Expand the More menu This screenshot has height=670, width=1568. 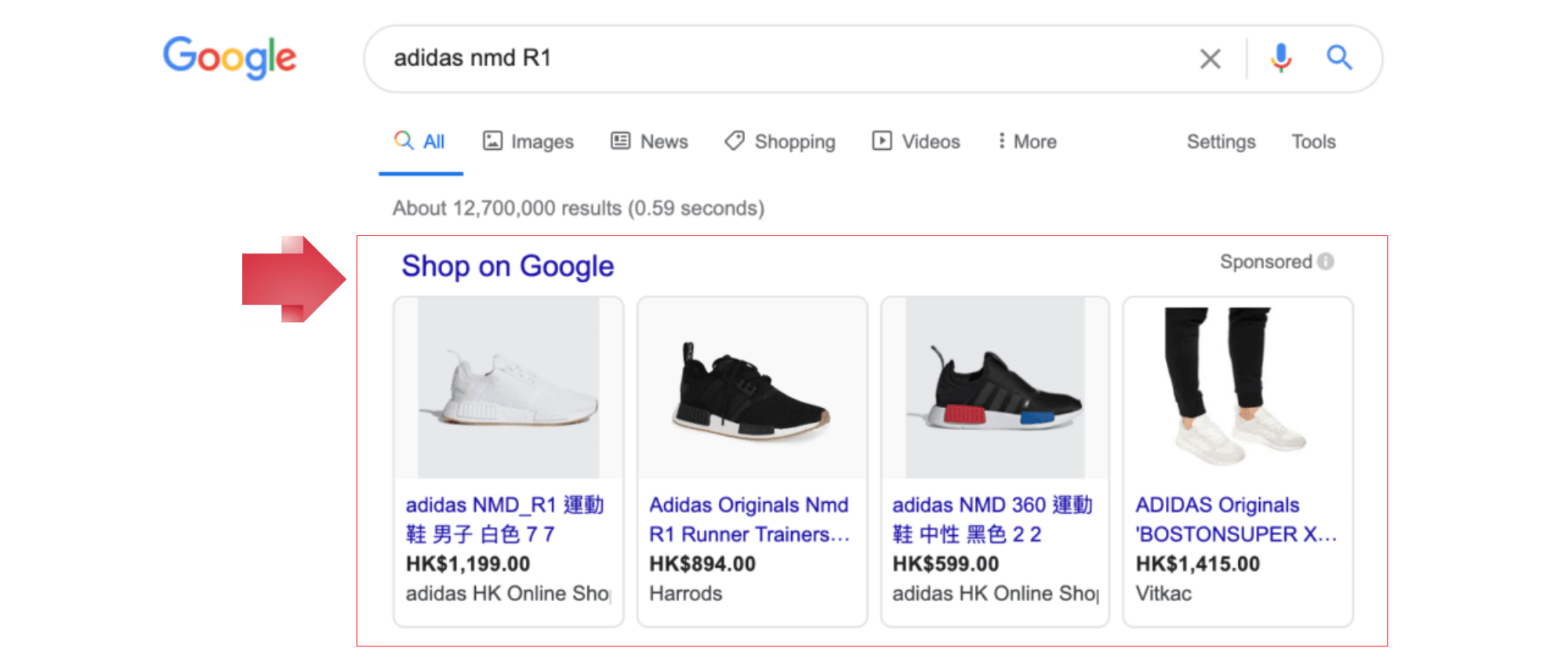pyautogui.click(x=1027, y=141)
